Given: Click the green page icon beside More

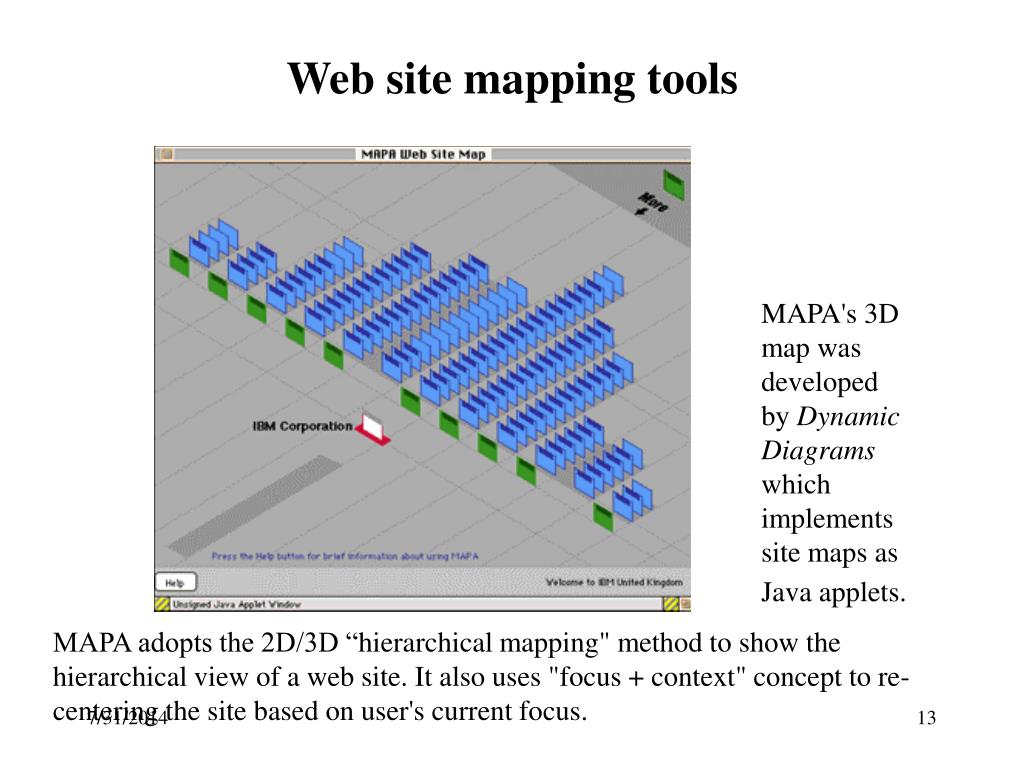Looking at the screenshot, I should [x=673, y=184].
